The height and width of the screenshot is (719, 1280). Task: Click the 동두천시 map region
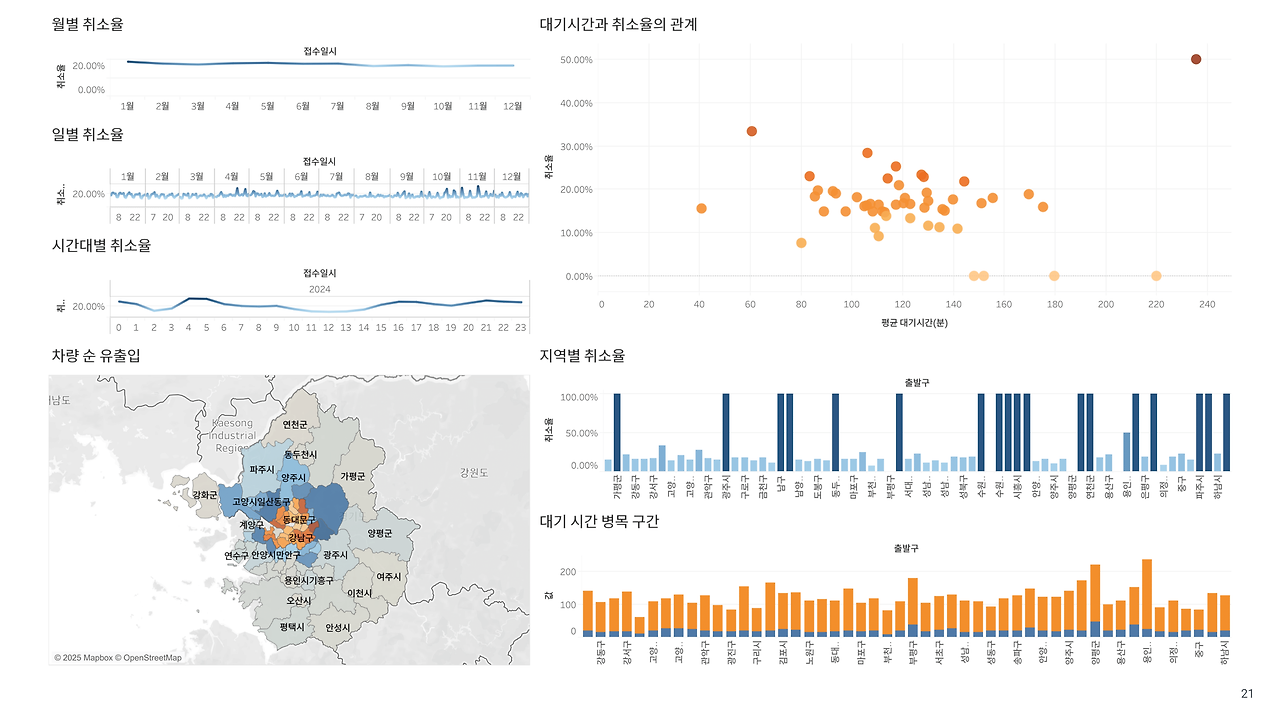coord(302,453)
